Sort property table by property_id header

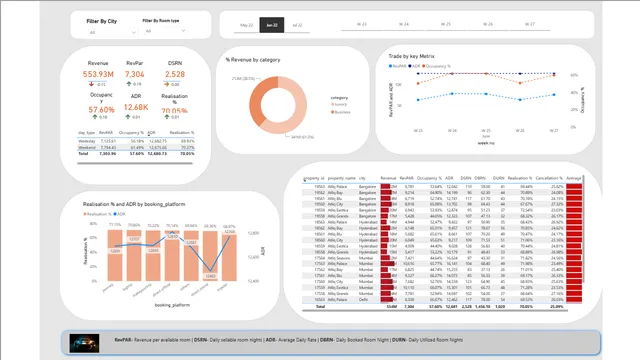314,178
